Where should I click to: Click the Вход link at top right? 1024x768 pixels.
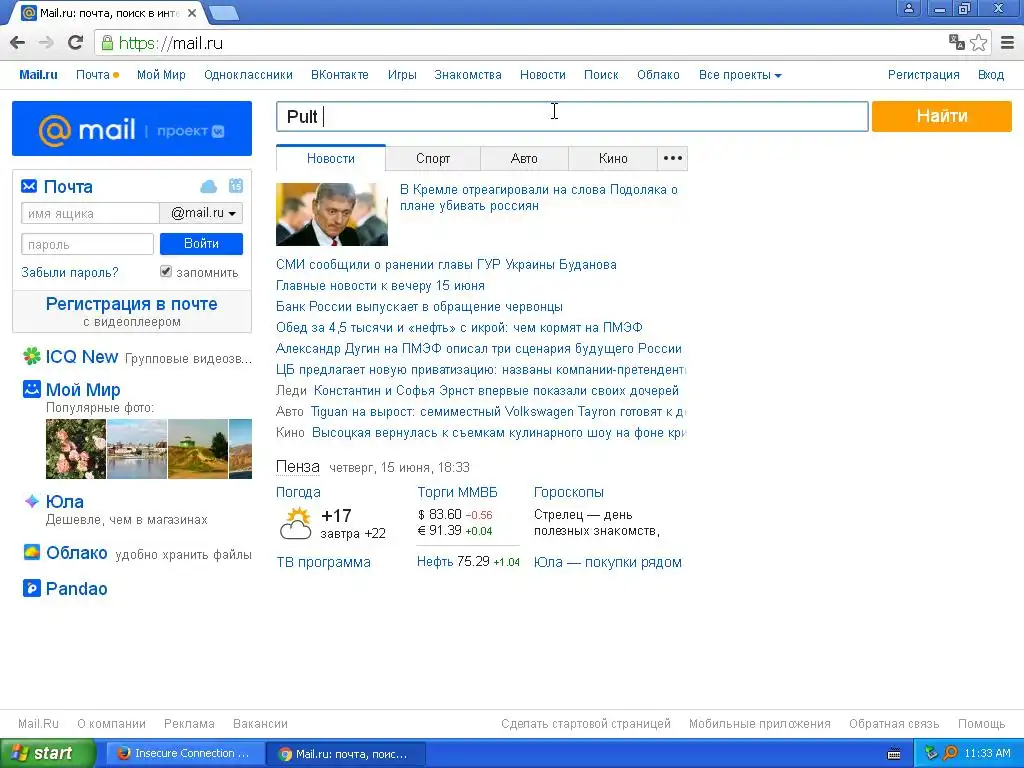pyautogui.click(x=991, y=75)
